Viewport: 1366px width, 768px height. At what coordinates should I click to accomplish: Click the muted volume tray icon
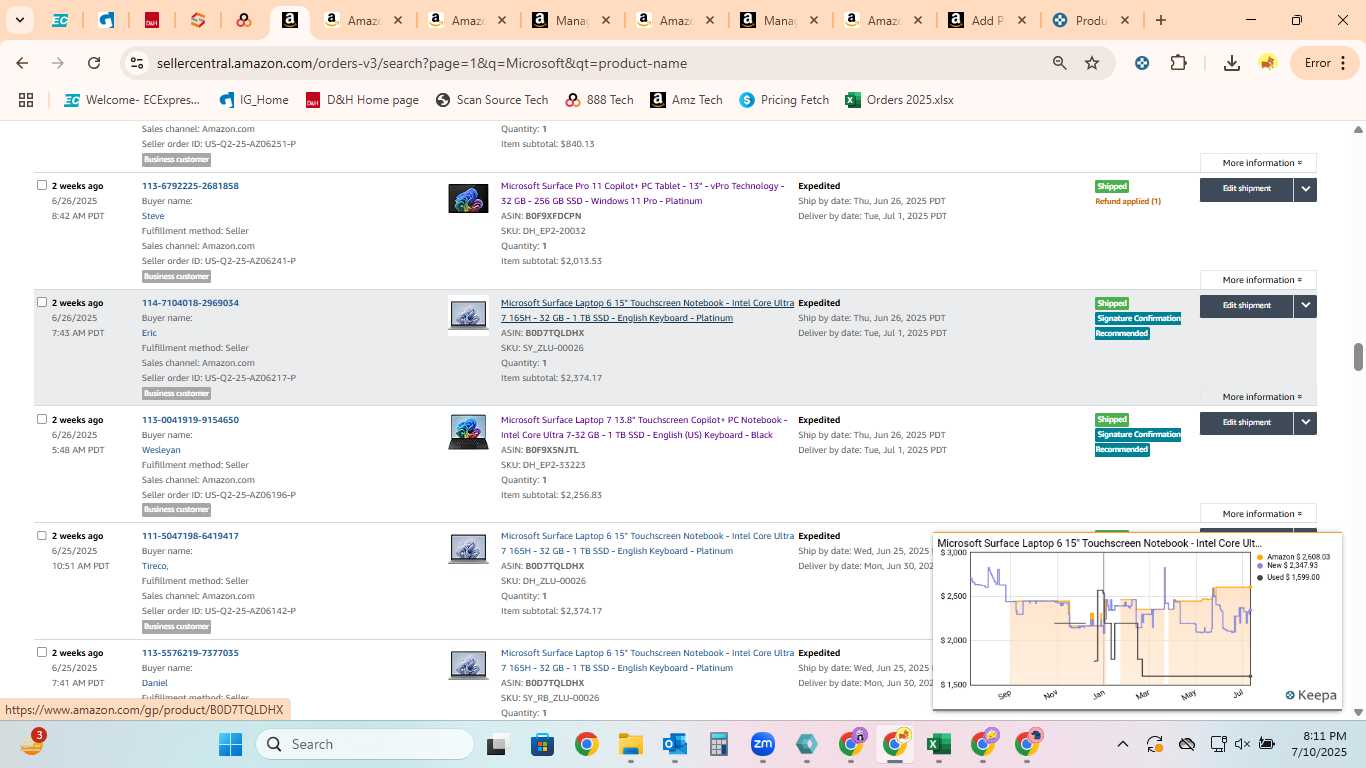pos(1242,744)
